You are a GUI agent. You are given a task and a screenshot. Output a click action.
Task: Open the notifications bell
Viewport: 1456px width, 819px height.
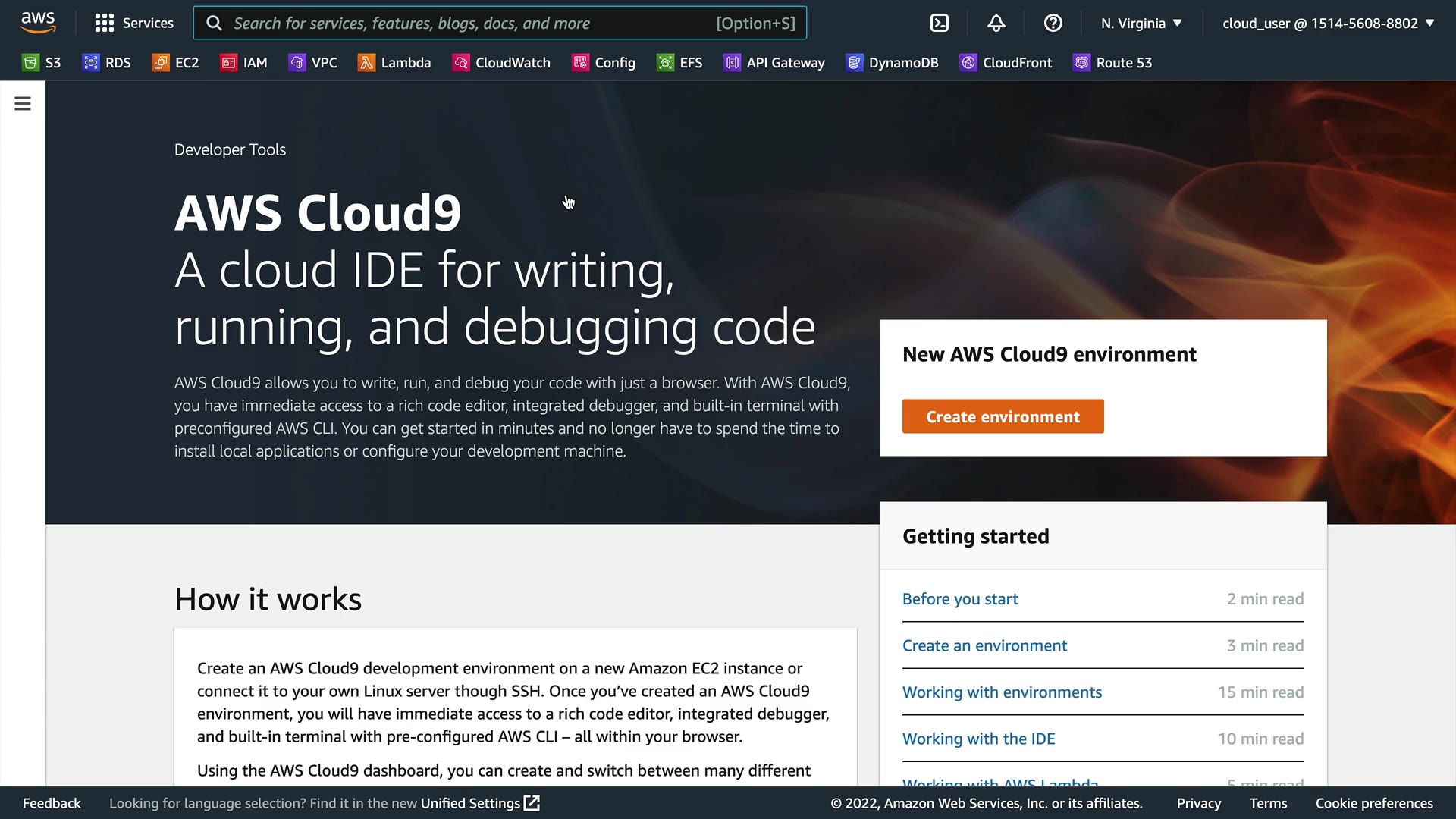click(x=996, y=23)
